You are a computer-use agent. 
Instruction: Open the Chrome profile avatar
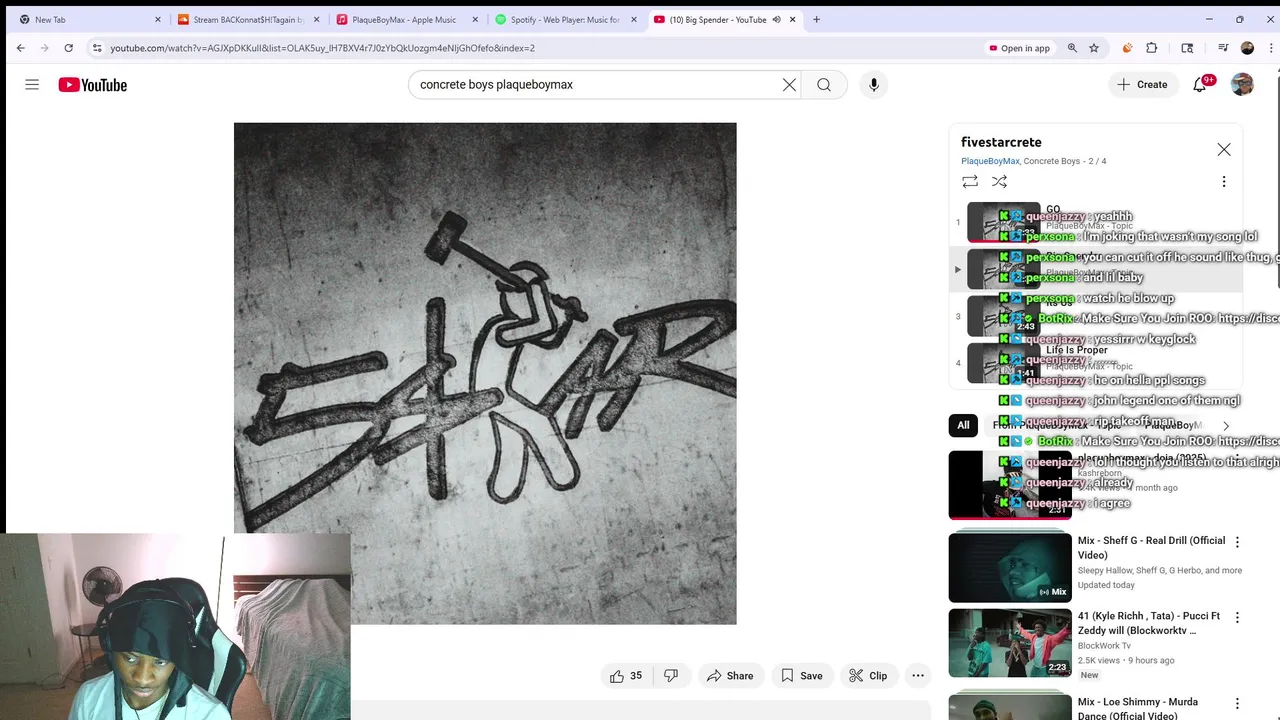[1247, 48]
